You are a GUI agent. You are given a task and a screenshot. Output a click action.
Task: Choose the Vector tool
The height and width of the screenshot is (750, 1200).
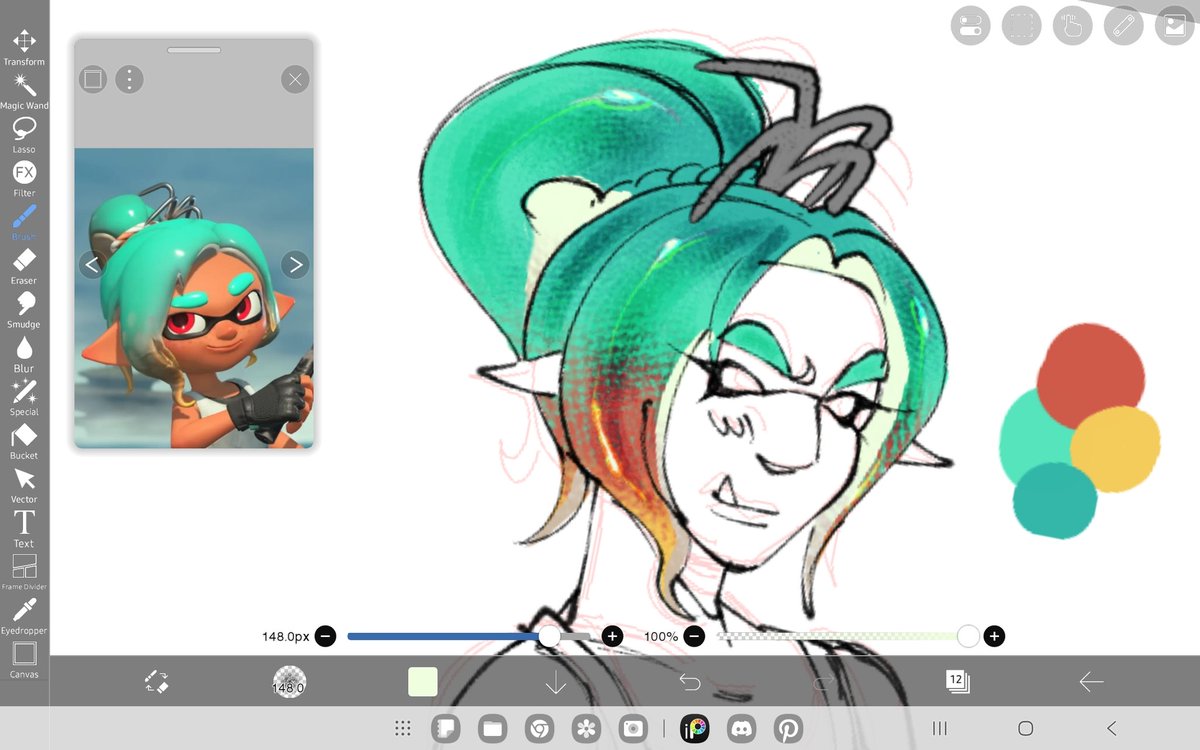click(x=24, y=486)
